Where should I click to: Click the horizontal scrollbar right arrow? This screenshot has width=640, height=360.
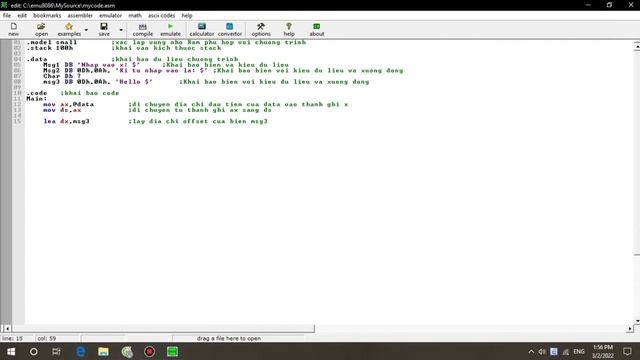630,328
